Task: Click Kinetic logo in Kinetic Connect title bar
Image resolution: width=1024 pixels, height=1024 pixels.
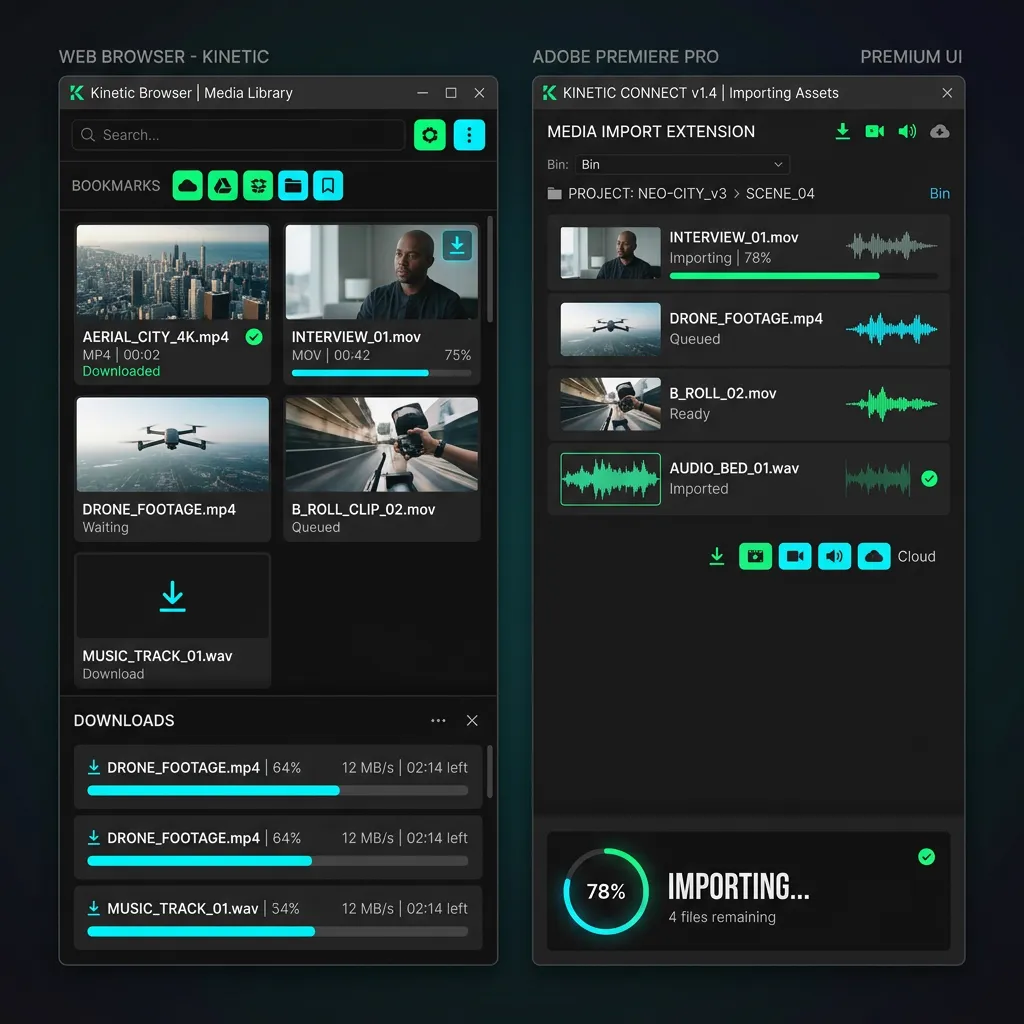Action: (550, 93)
